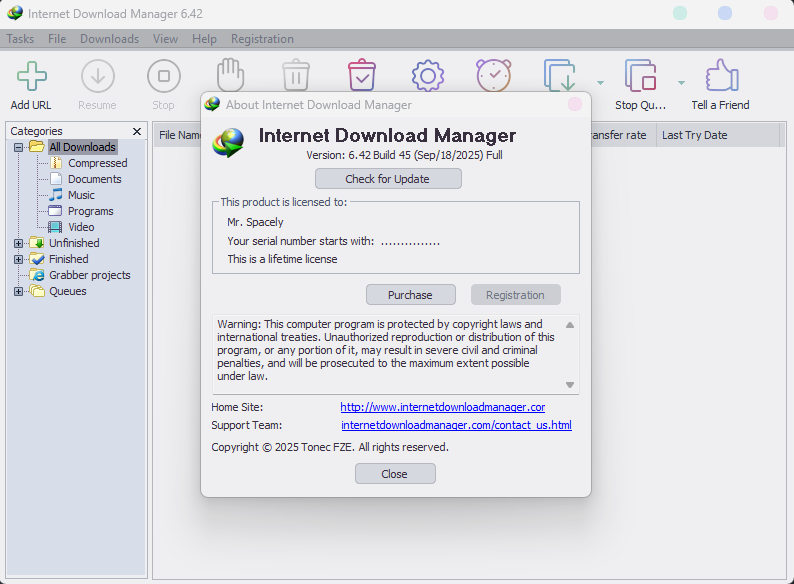Click the licensed name 'Mr. Spacely'

(x=255, y=222)
